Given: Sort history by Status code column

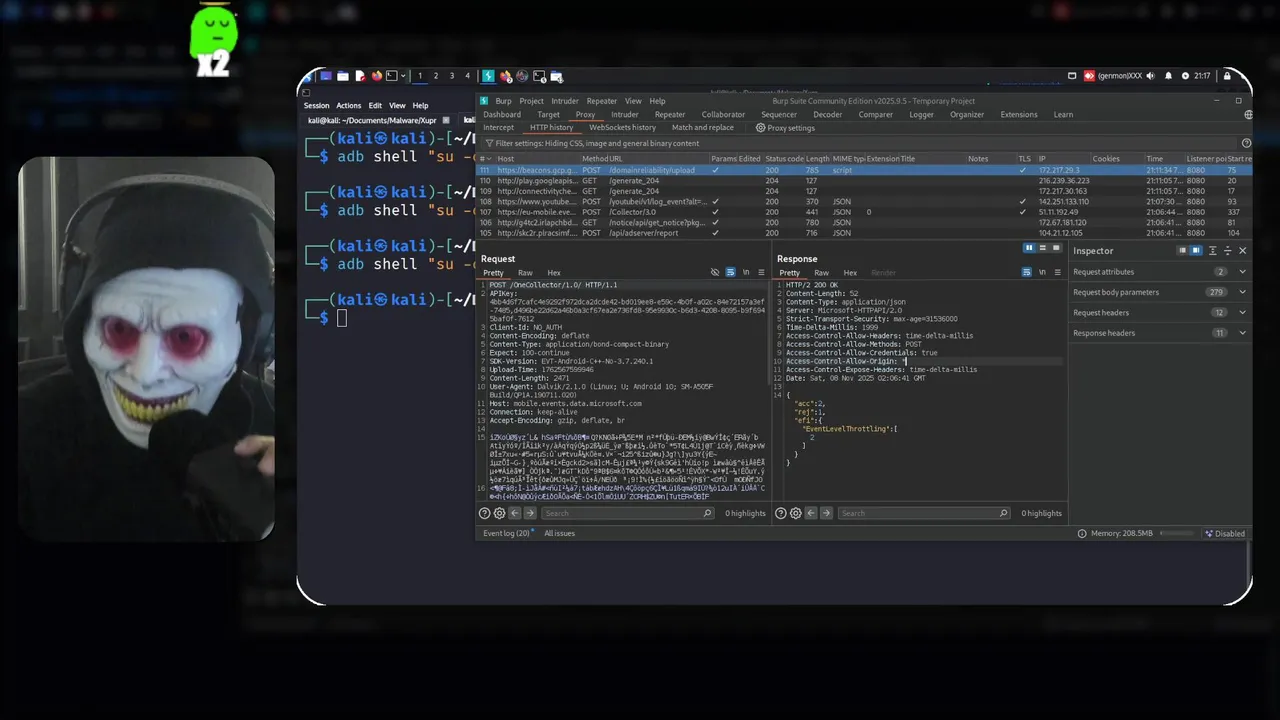Looking at the screenshot, I should click(784, 159).
